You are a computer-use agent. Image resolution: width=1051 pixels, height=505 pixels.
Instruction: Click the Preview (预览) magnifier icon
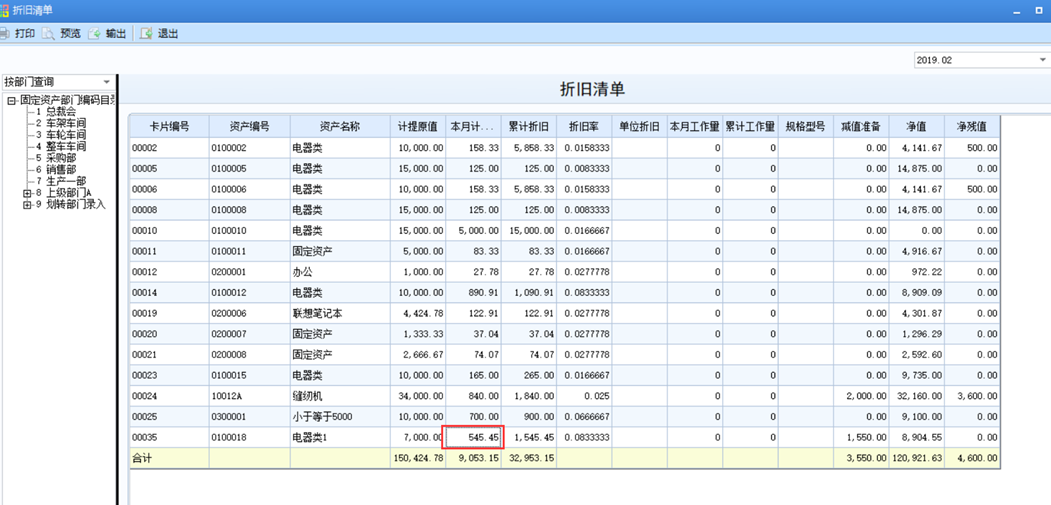coord(48,34)
